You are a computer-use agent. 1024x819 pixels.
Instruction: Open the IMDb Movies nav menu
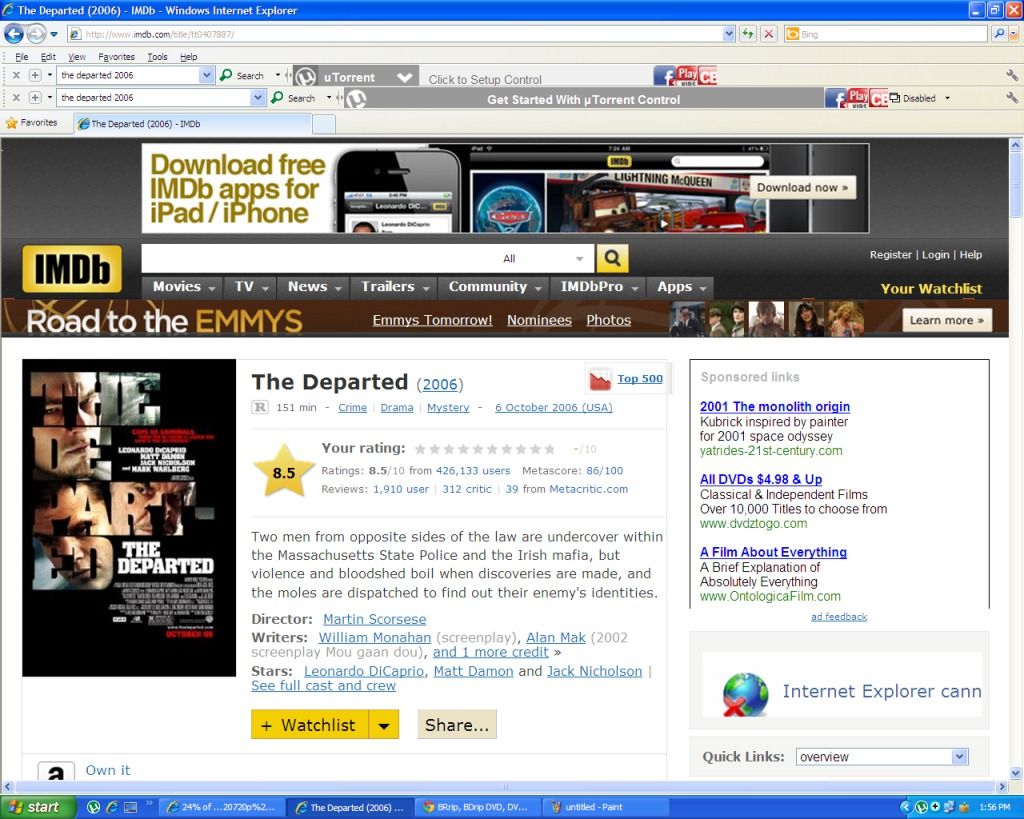[x=184, y=287]
